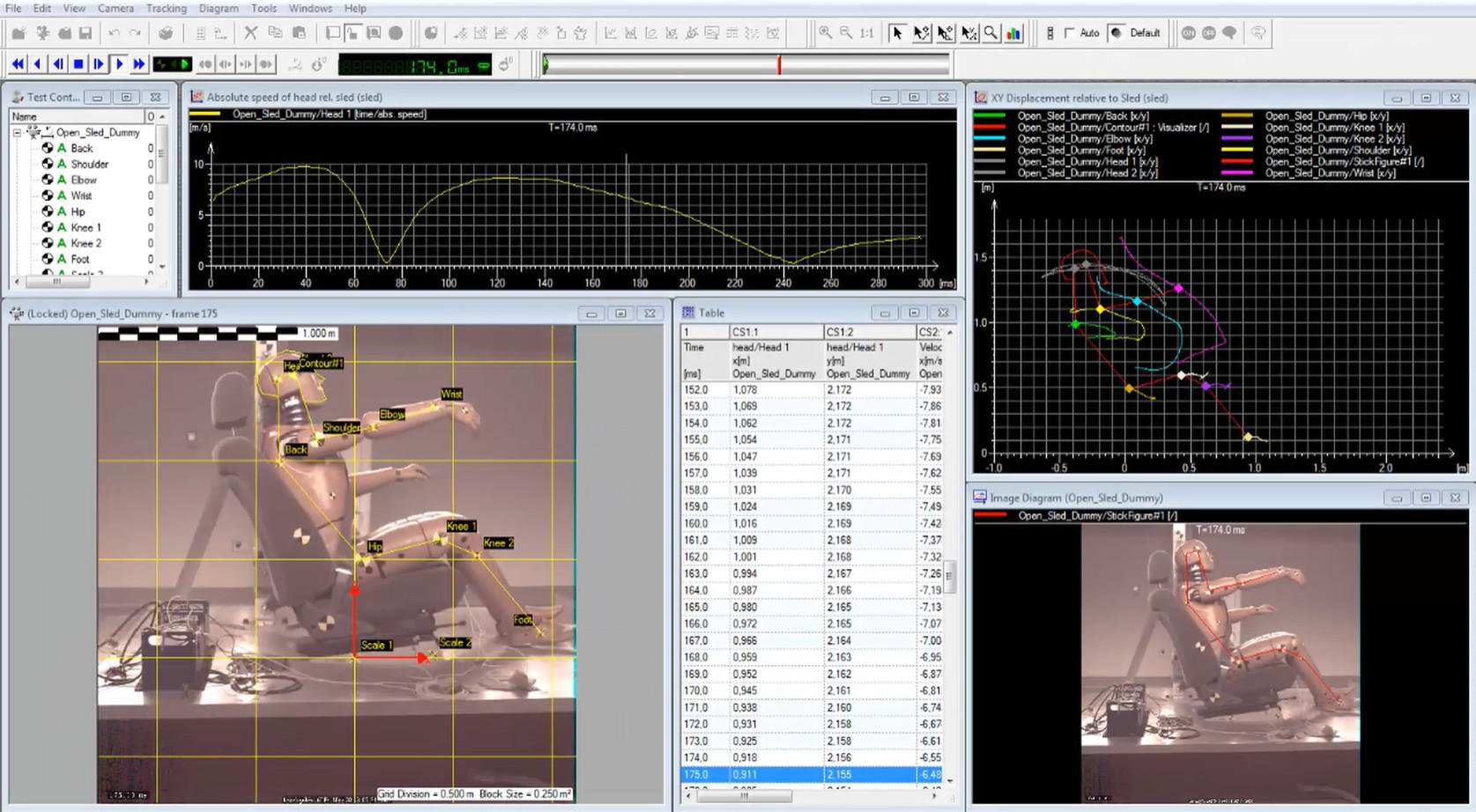
Task: Select the arrow pointer tool icon
Action: click(899, 33)
